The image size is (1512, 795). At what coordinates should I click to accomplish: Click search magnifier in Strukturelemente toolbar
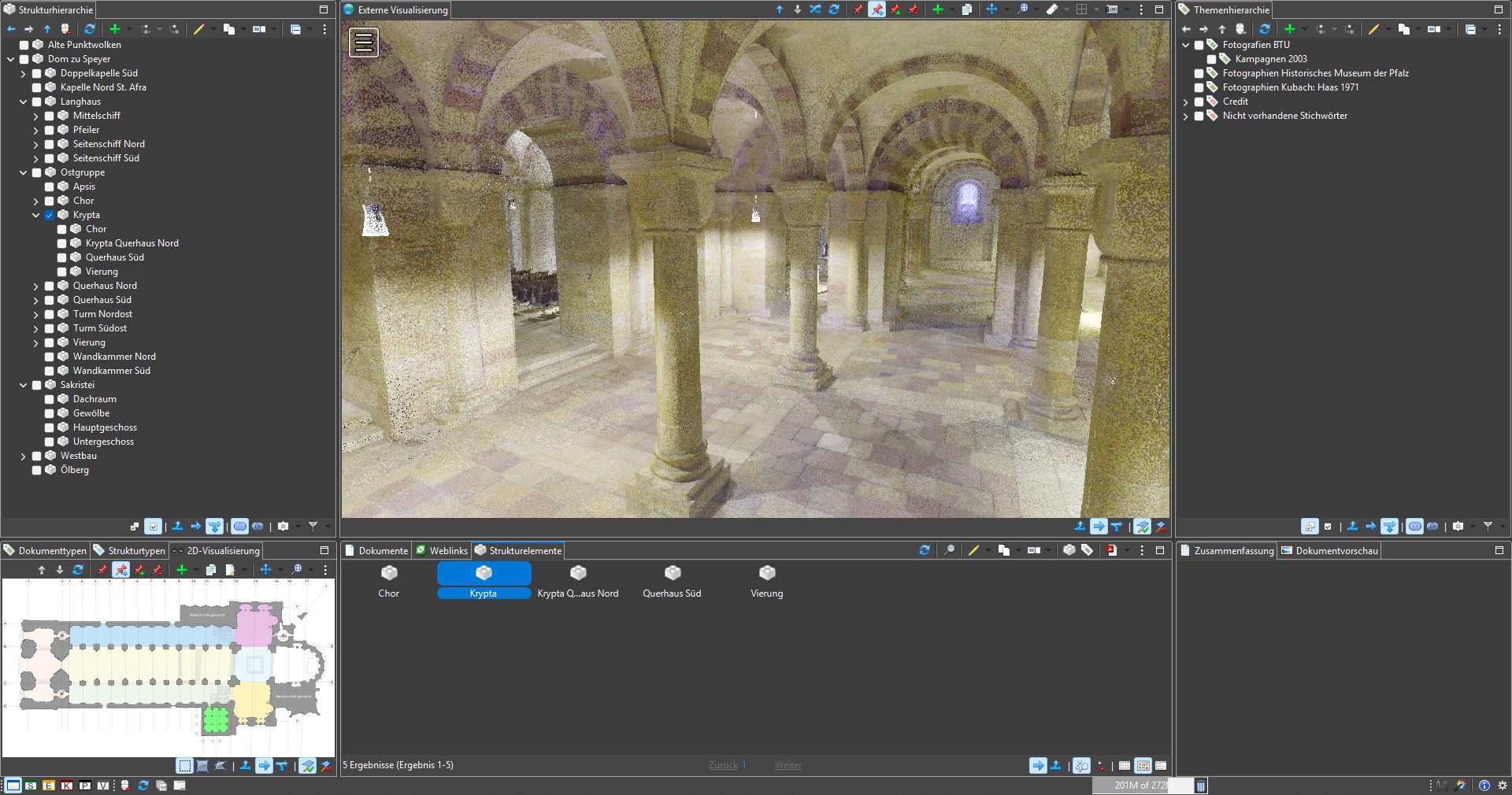click(950, 550)
